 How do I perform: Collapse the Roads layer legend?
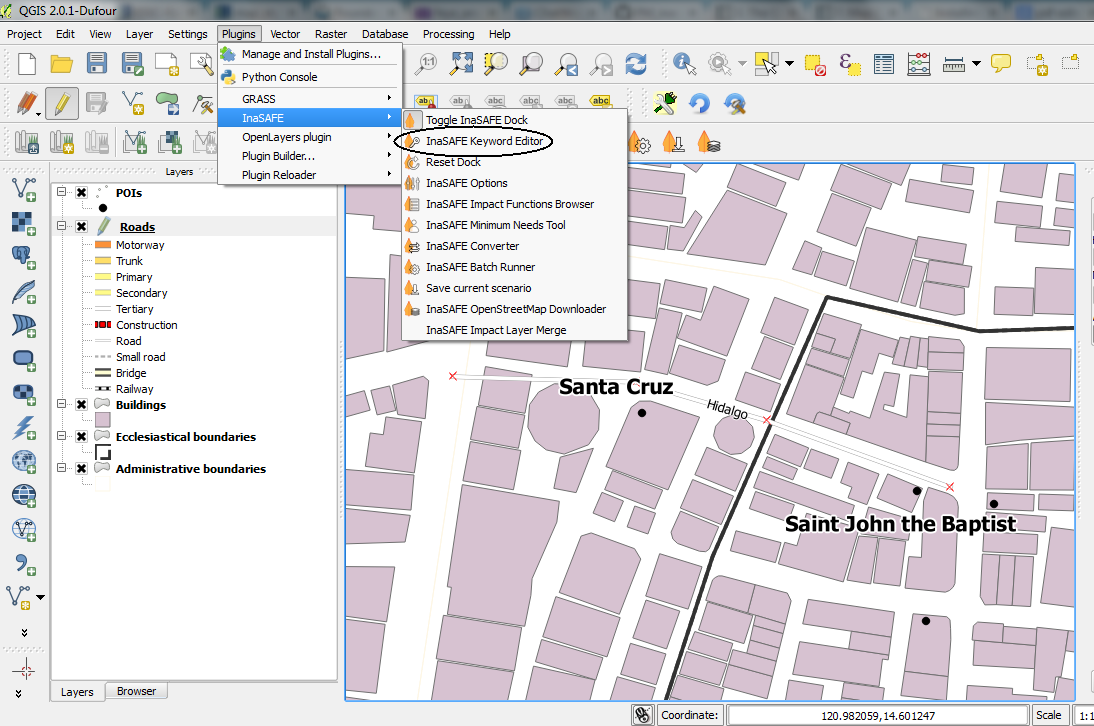coord(61,226)
